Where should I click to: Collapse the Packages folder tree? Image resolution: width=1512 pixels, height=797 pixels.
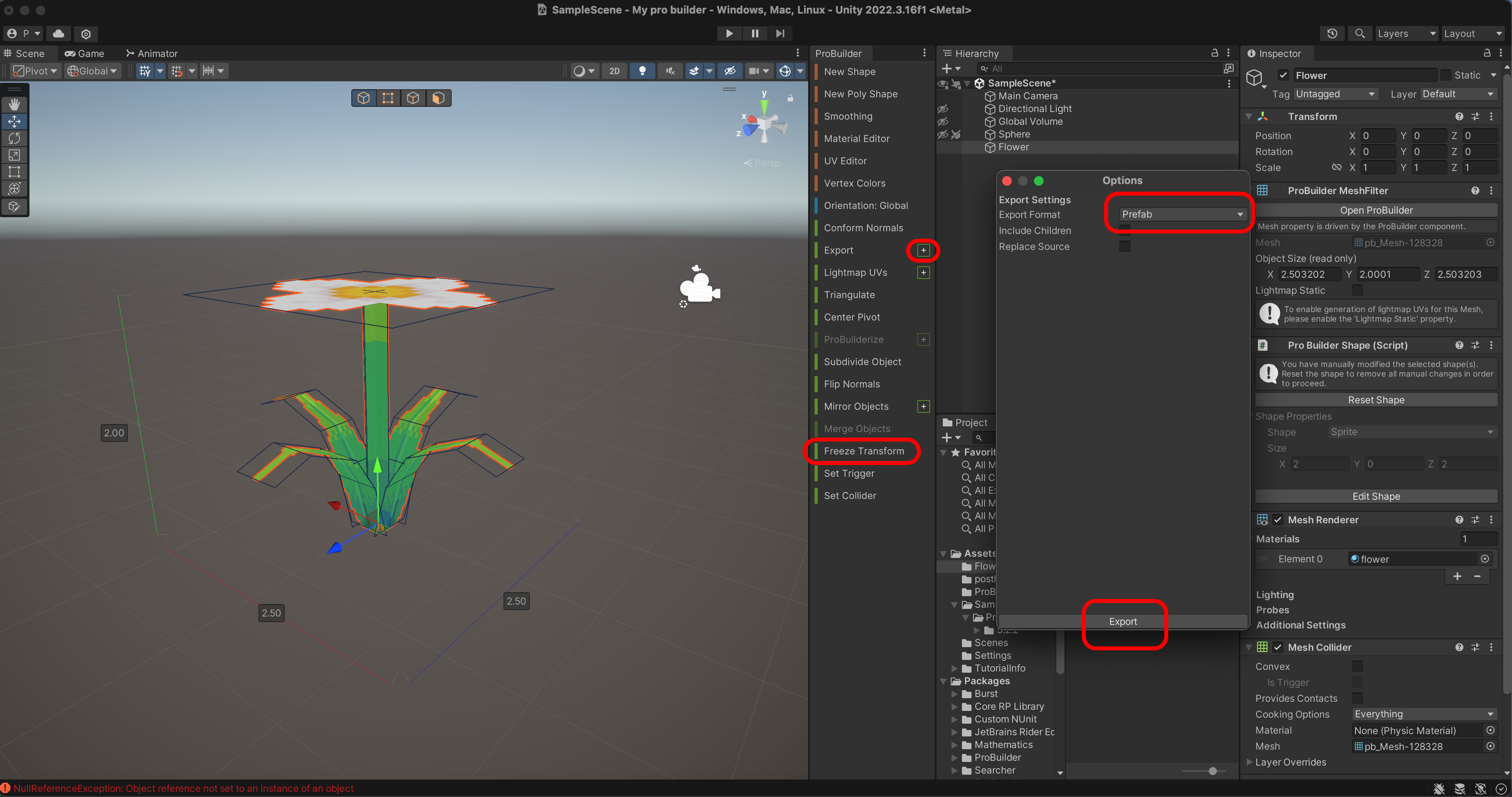(x=944, y=681)
